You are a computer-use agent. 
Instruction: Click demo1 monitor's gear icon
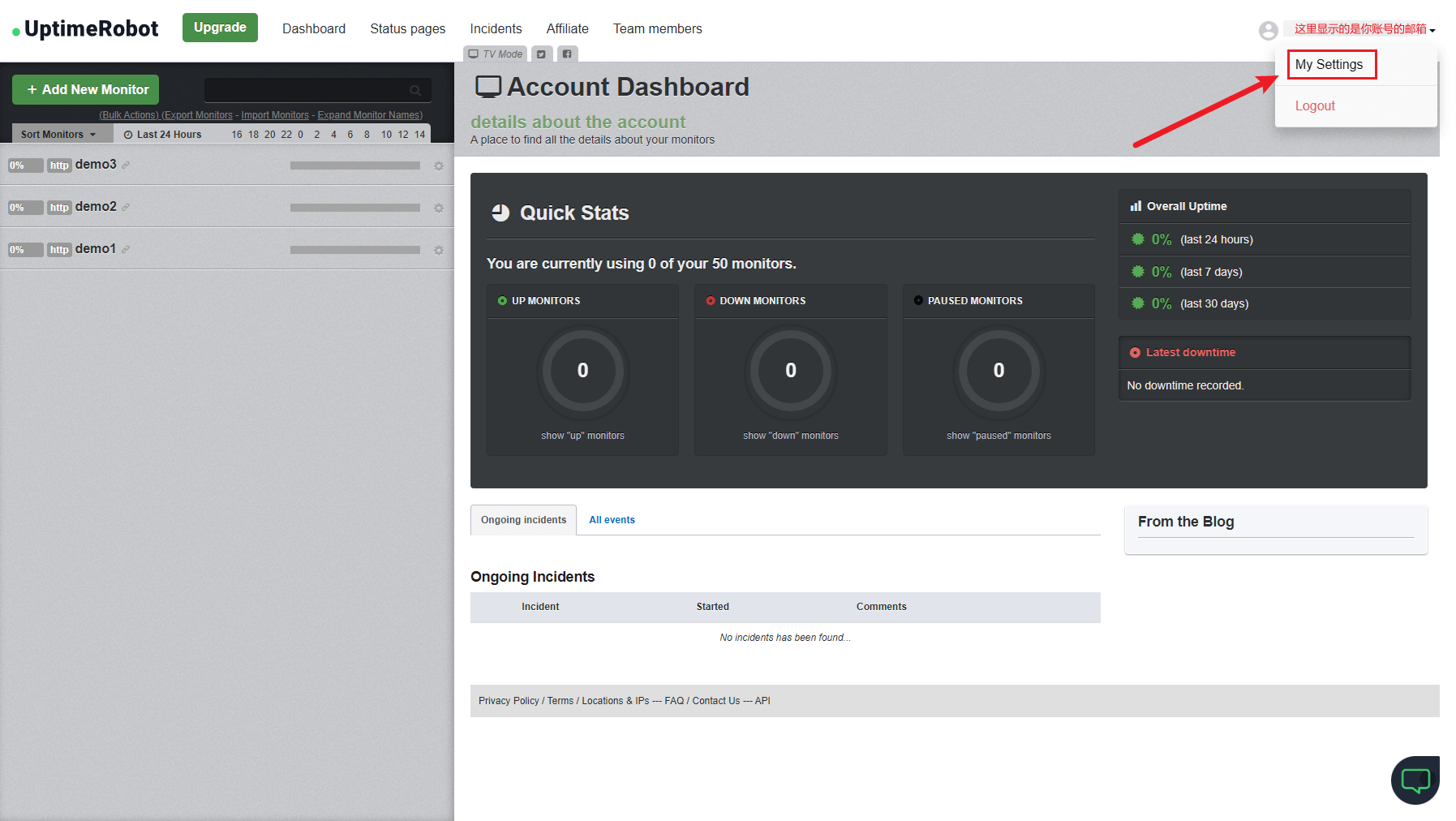[439, 251]
